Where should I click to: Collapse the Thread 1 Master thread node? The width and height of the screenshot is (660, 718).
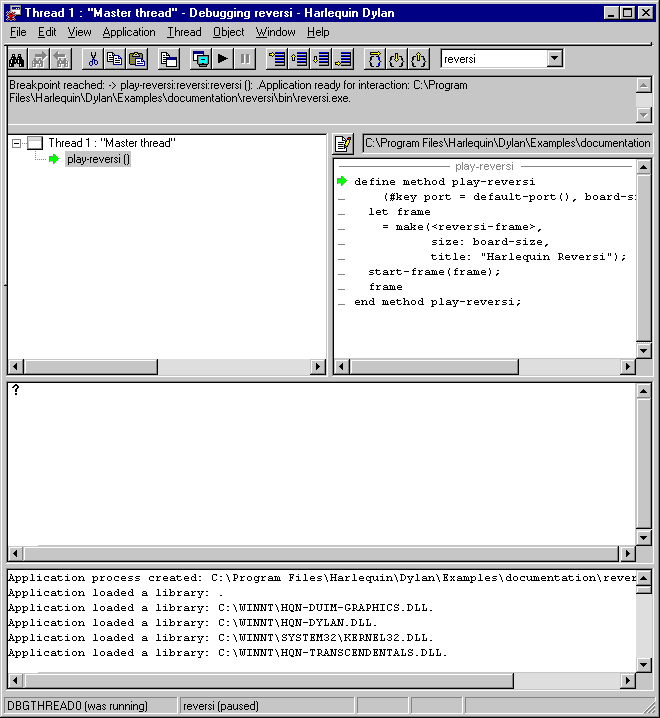tap(16, 143)
